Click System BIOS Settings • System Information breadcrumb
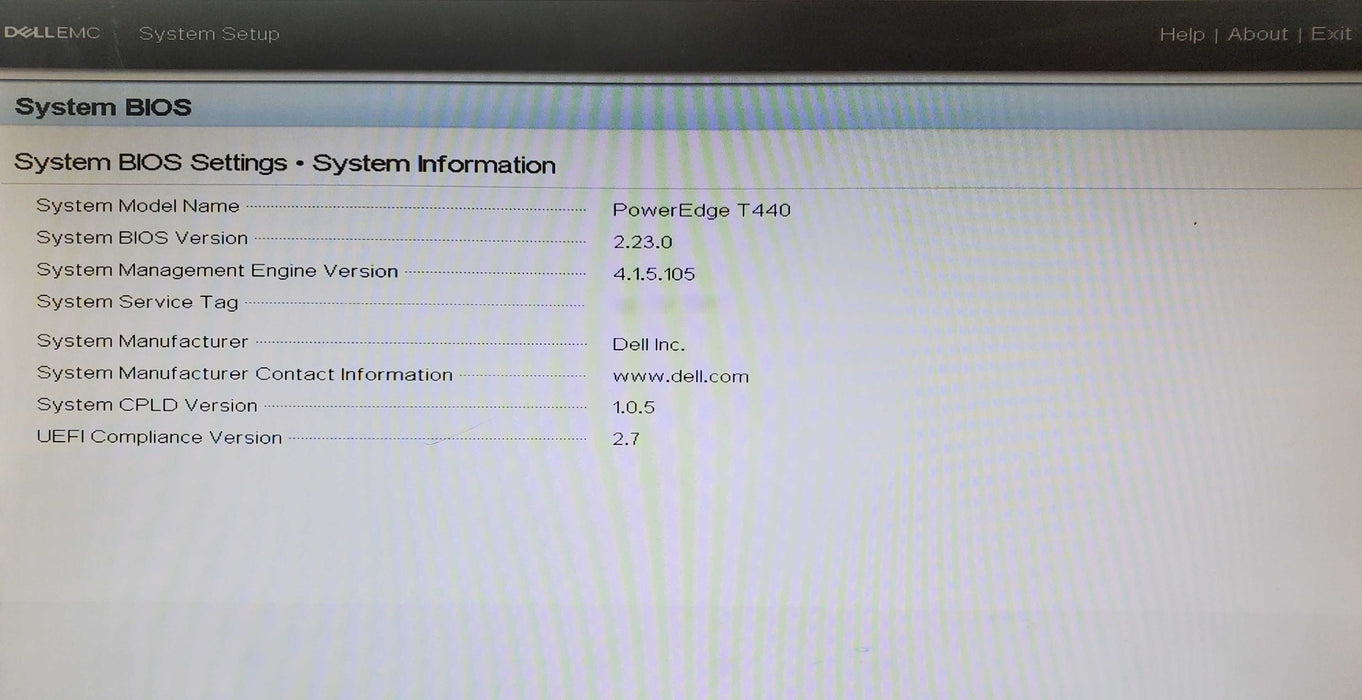This screenshot has width=1362, height=700. pyautogui.click(x=285, y=163)
